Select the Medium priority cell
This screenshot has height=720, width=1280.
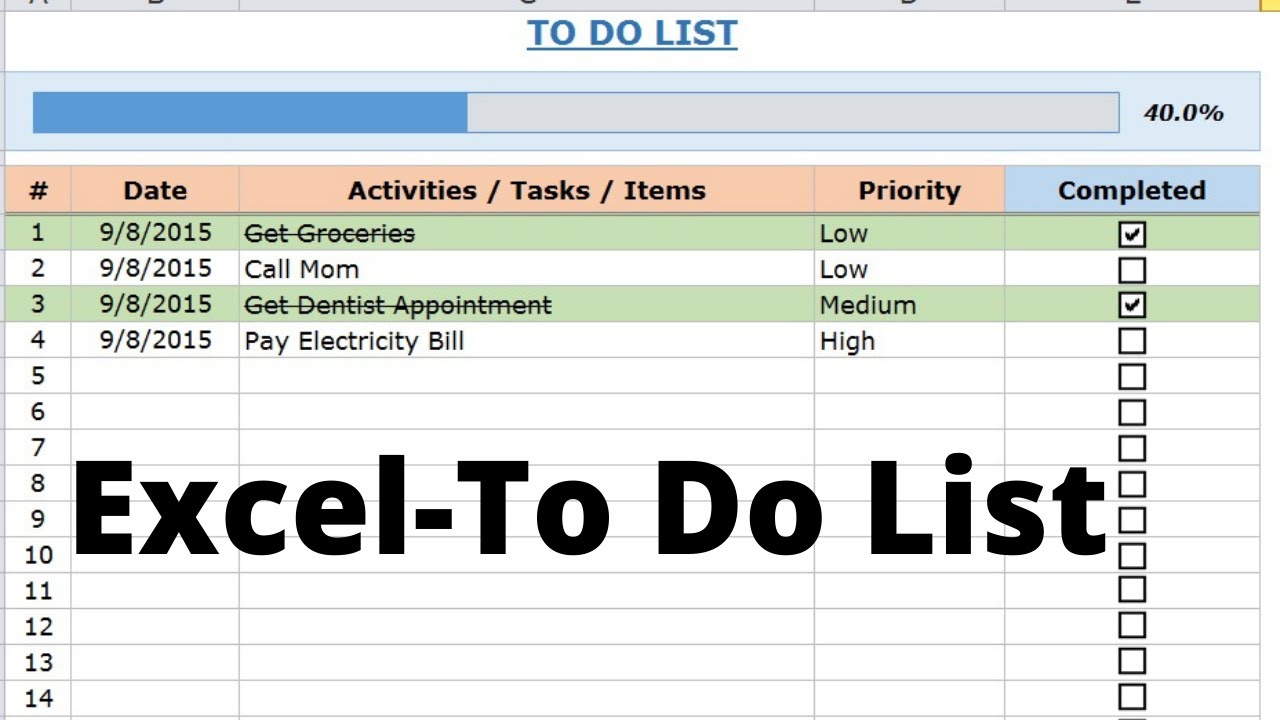pyautogui.click(x=909, y=304)
